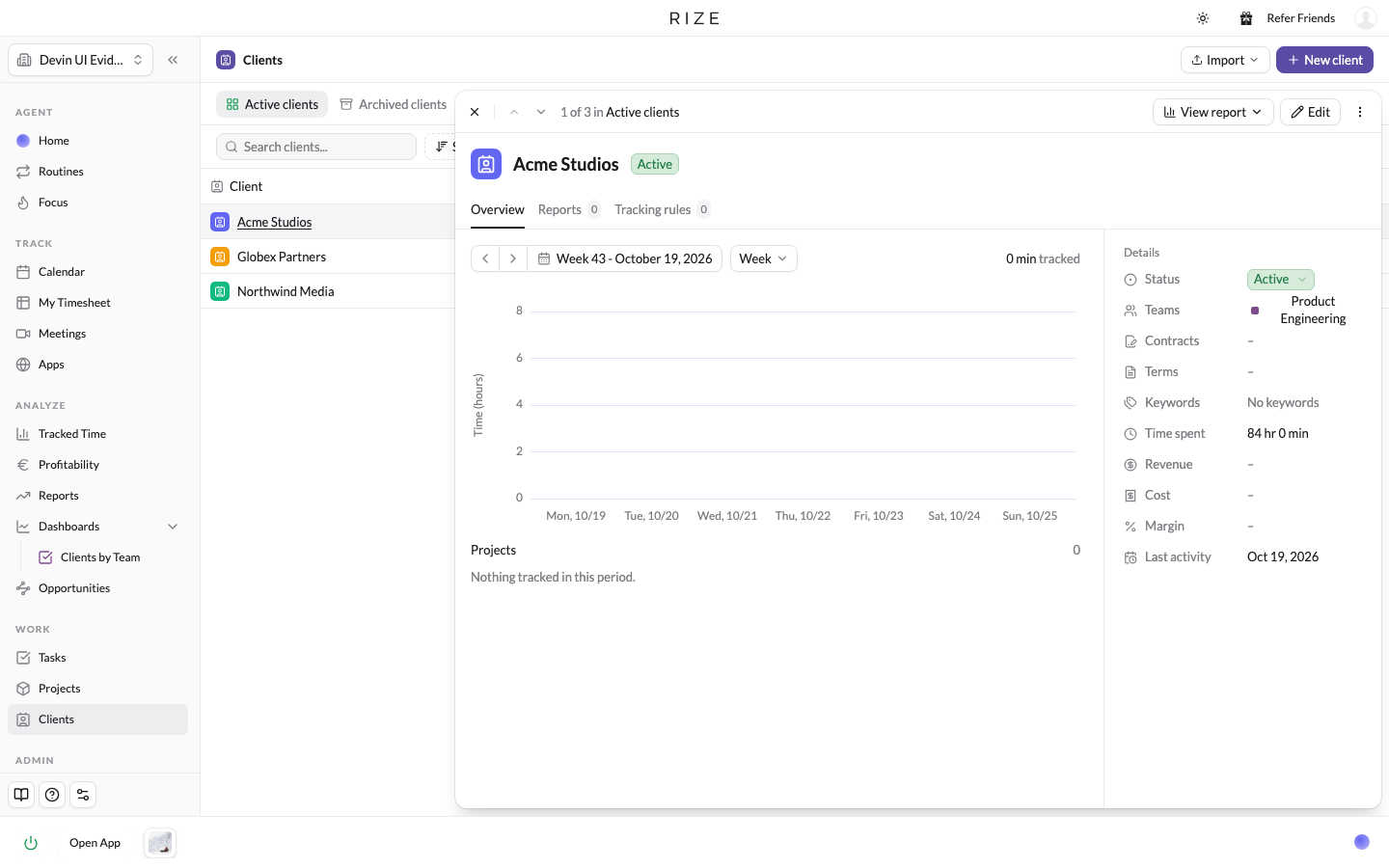Open the workspace switcher Devin UI Evid...
Image resolution: width=1389 pixels, height=868 pixels.
click(x=81, y=60)
